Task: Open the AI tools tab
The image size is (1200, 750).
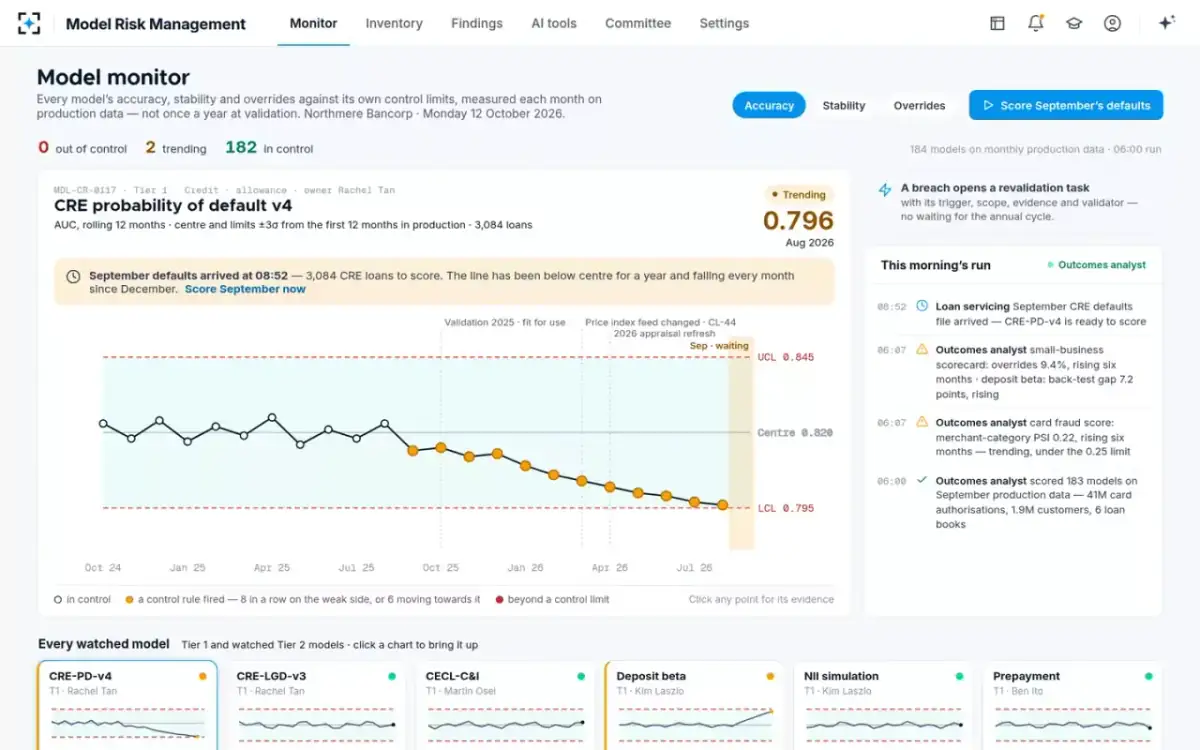Action: pyautogui.click(x=554, y=23)
